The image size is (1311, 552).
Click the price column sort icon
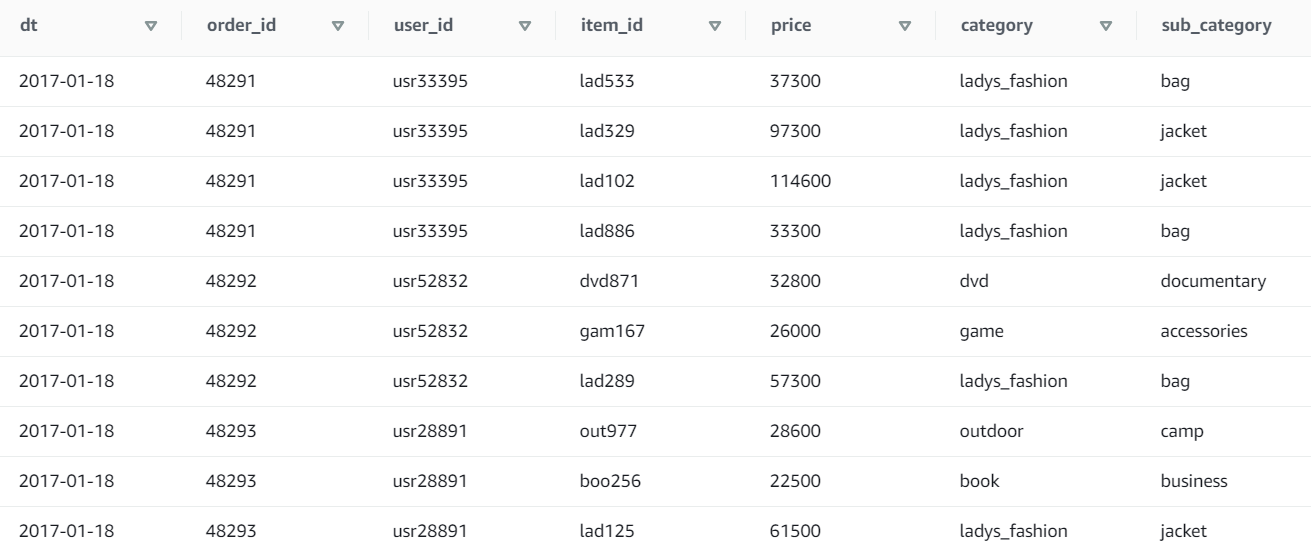(905, 27)
